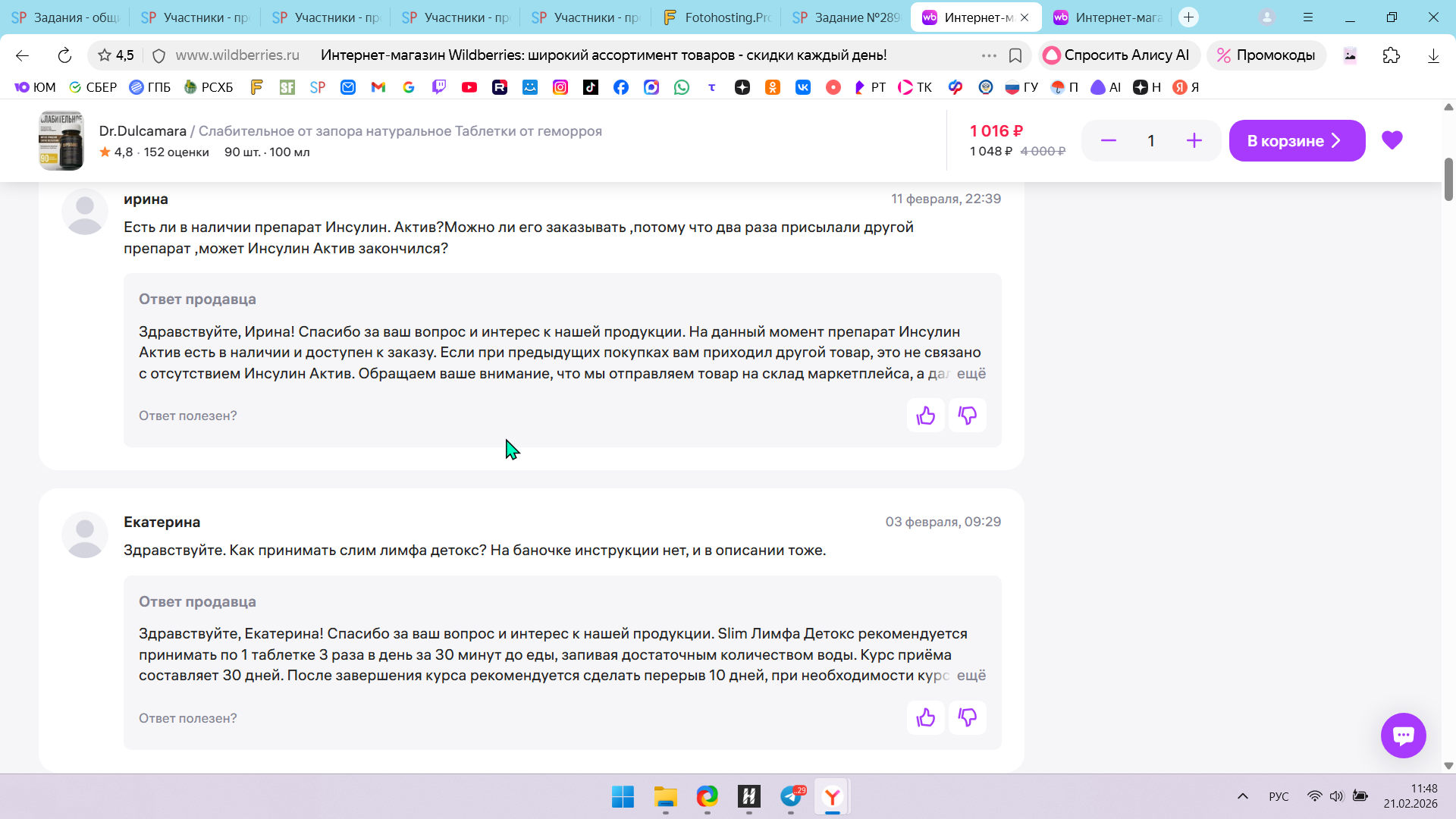The height and width of the screenshot is (819, 1456).
Task: Bookmark this page in the address bar
Action: coord(1015,55)
